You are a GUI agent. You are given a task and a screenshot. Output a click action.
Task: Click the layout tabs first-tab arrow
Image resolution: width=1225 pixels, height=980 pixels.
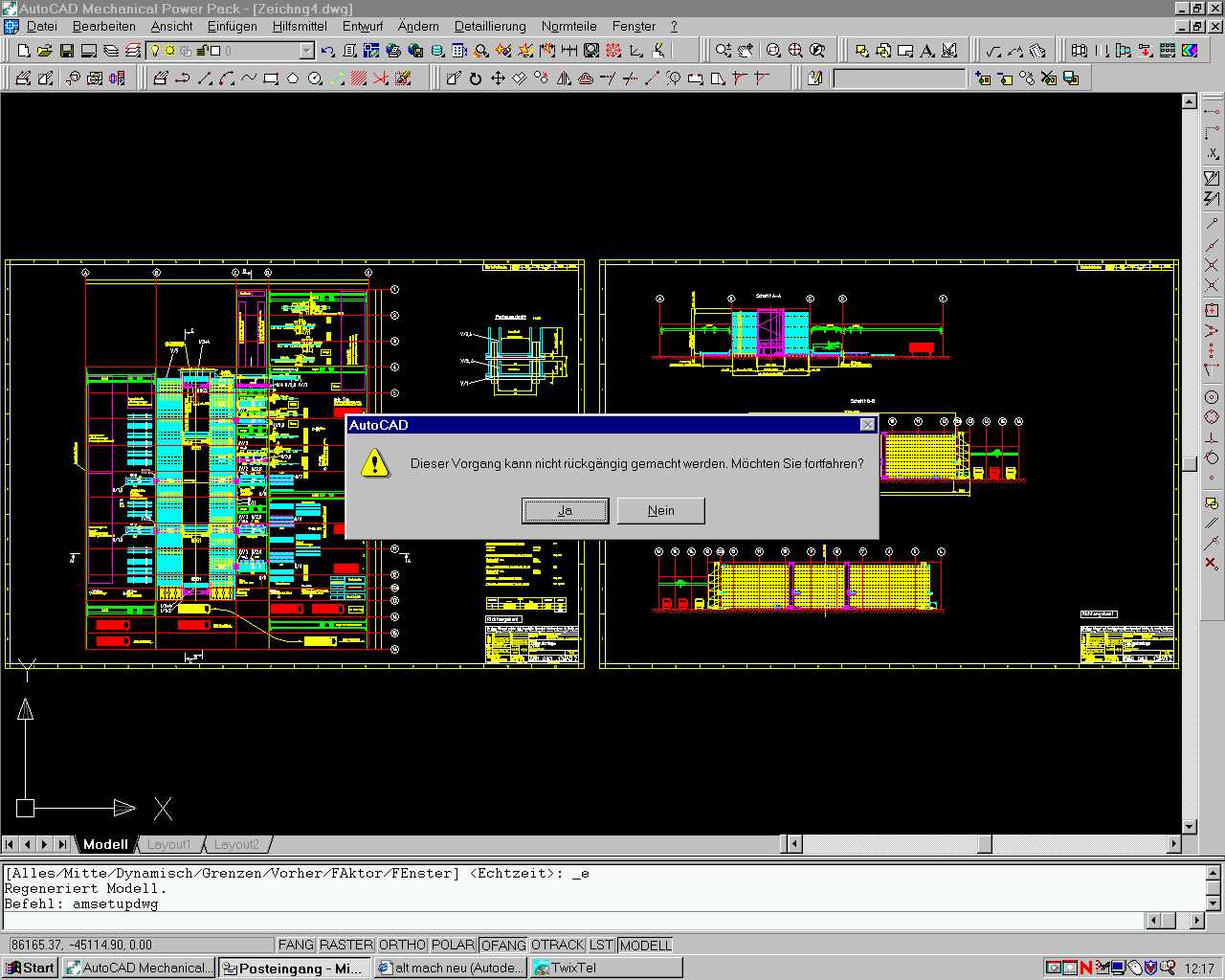tap(10, 844)
